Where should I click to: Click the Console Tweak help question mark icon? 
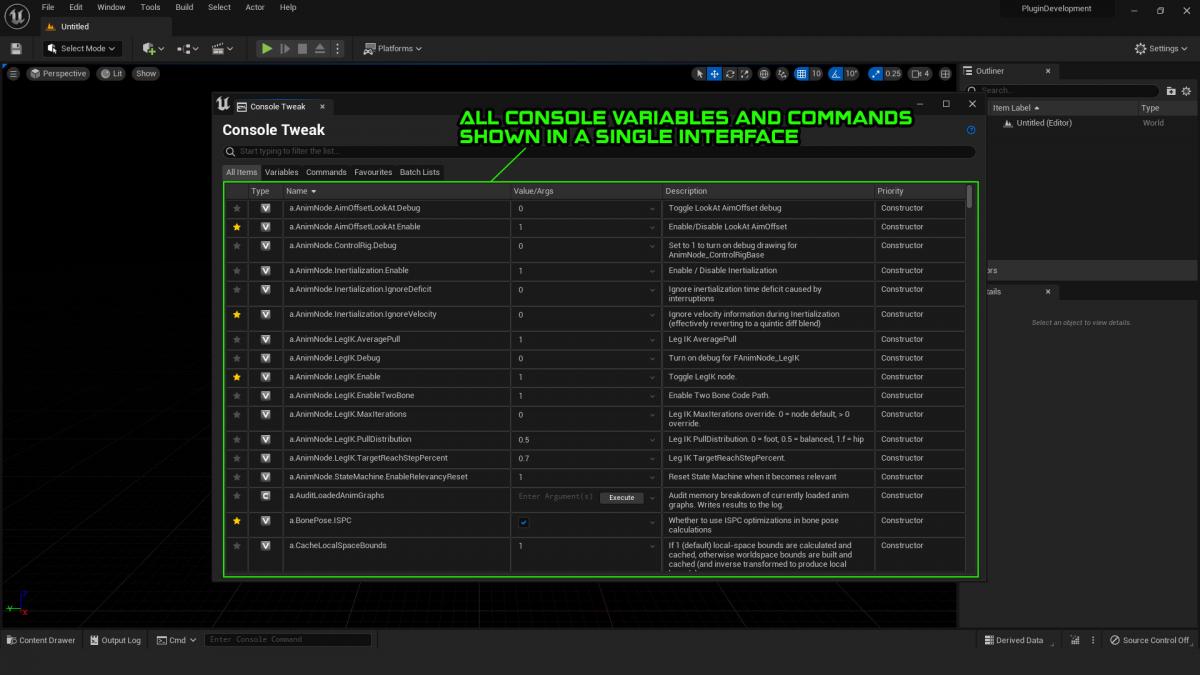[971, 130]
